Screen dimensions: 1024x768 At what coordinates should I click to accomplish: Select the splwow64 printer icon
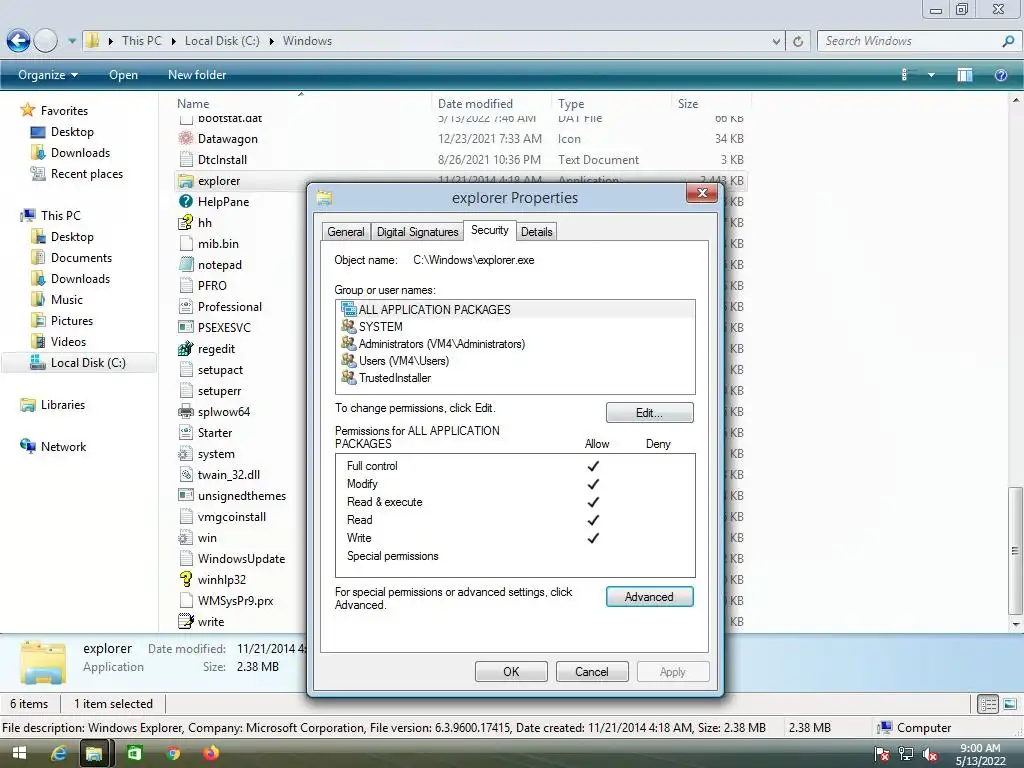pos(186,411)
